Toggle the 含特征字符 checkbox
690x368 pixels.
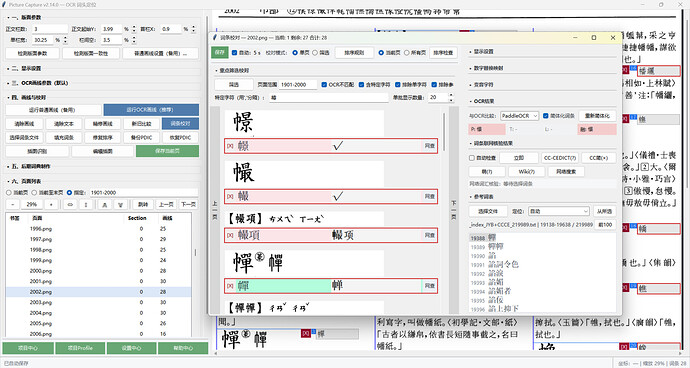coord(361,85)
